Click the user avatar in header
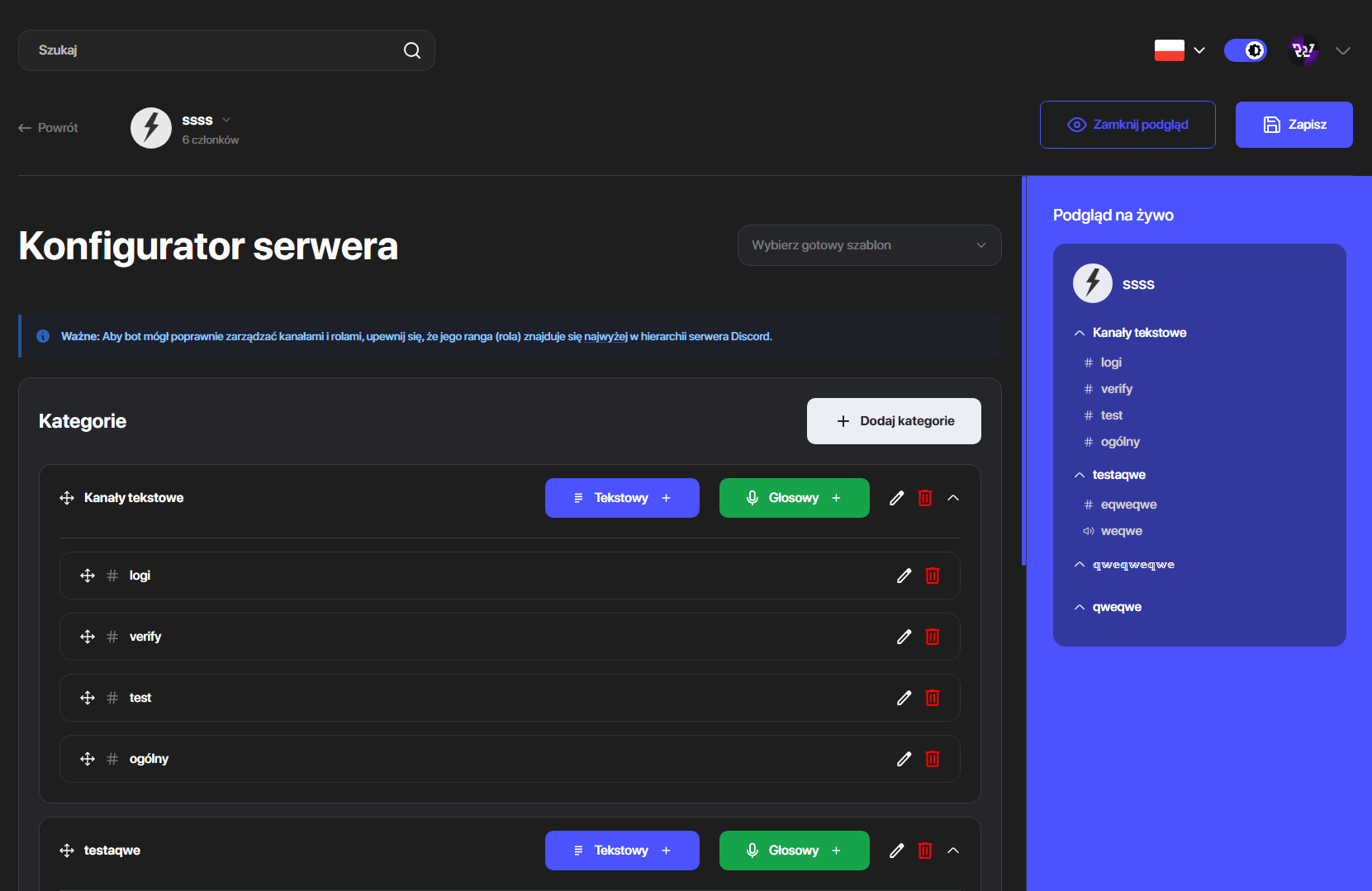Screen dimensions: 1372x891 tap(1303, 50)
